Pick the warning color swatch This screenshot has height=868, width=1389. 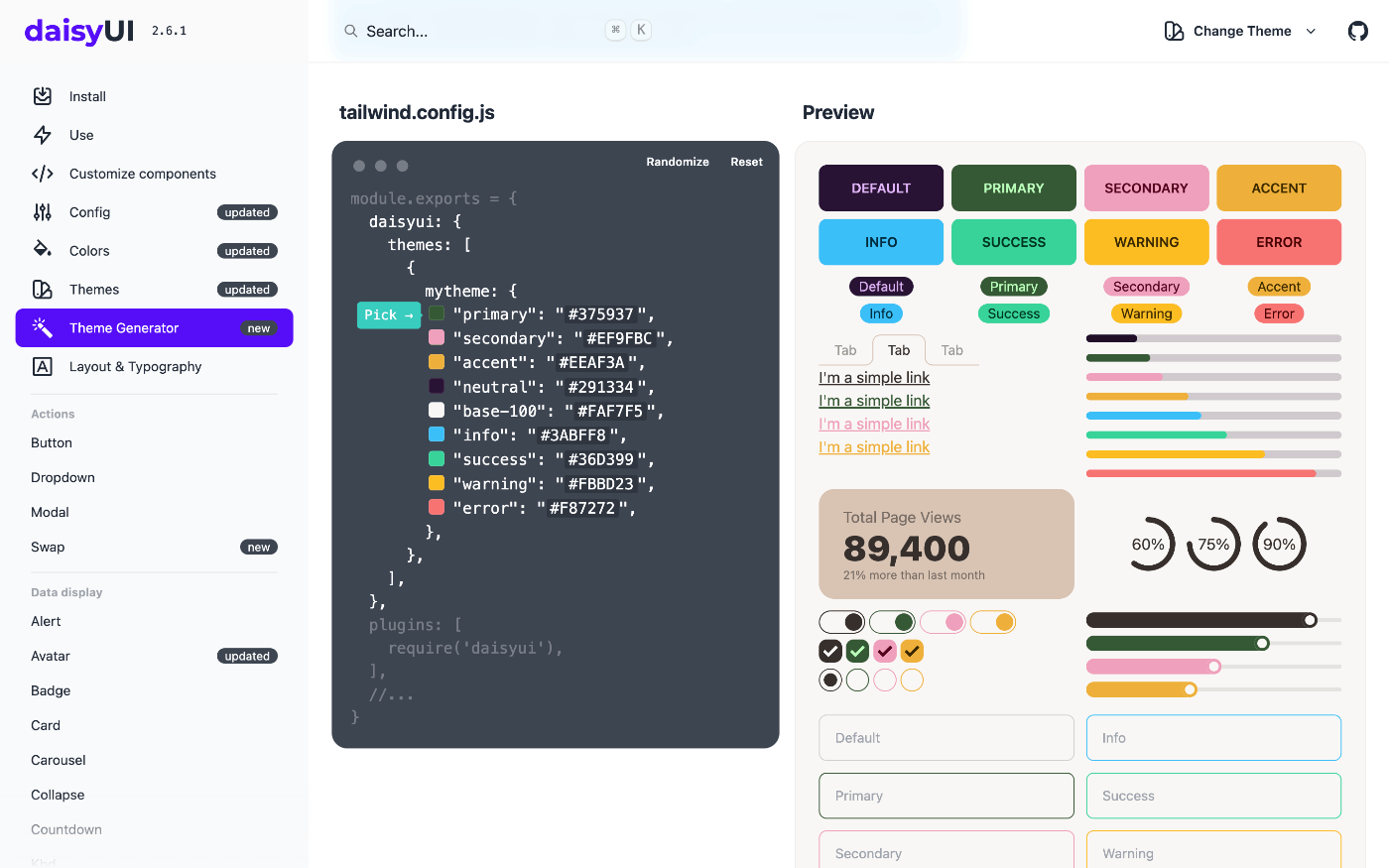coord(437,483)
